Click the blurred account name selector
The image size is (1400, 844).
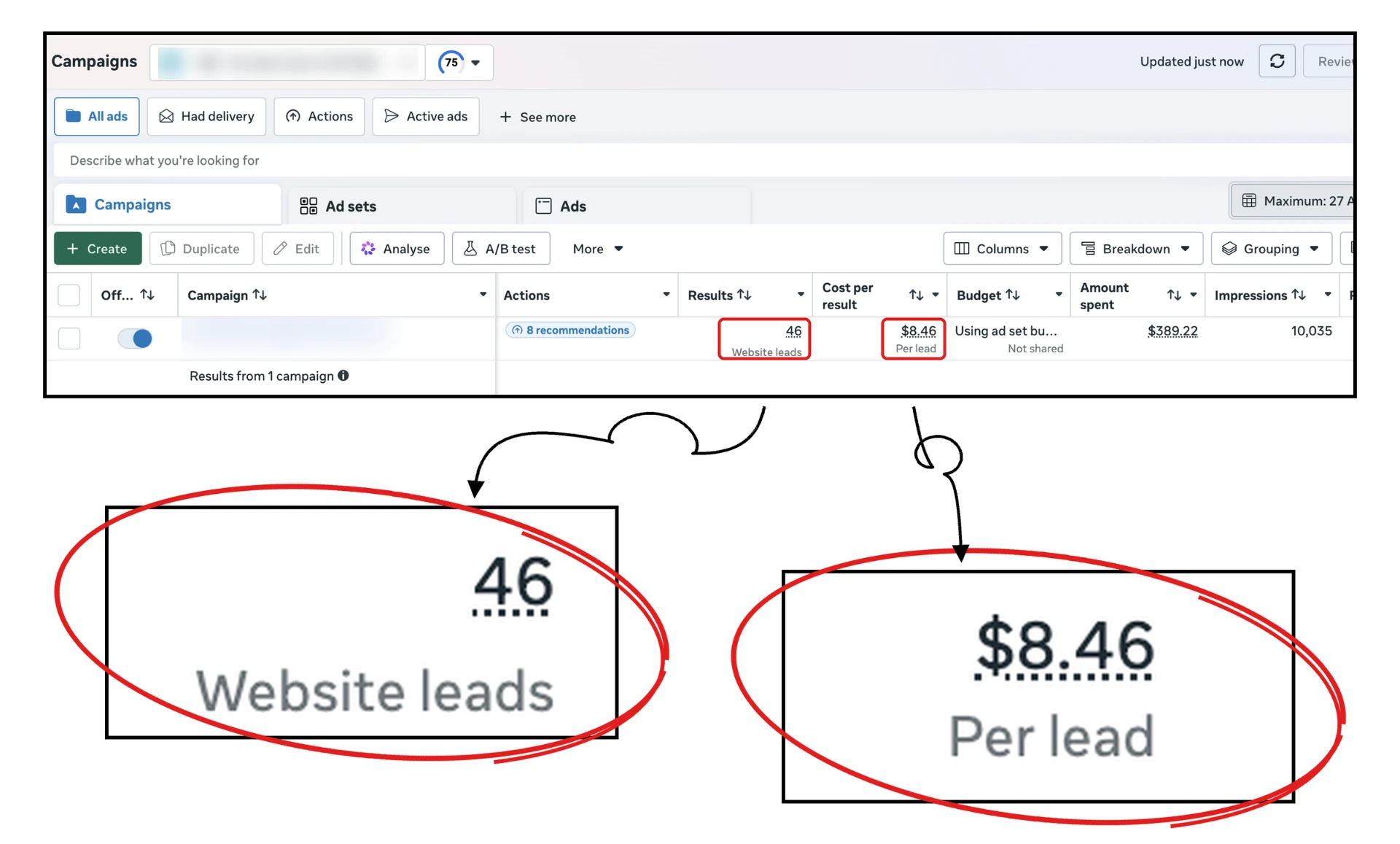pos(287,63)
